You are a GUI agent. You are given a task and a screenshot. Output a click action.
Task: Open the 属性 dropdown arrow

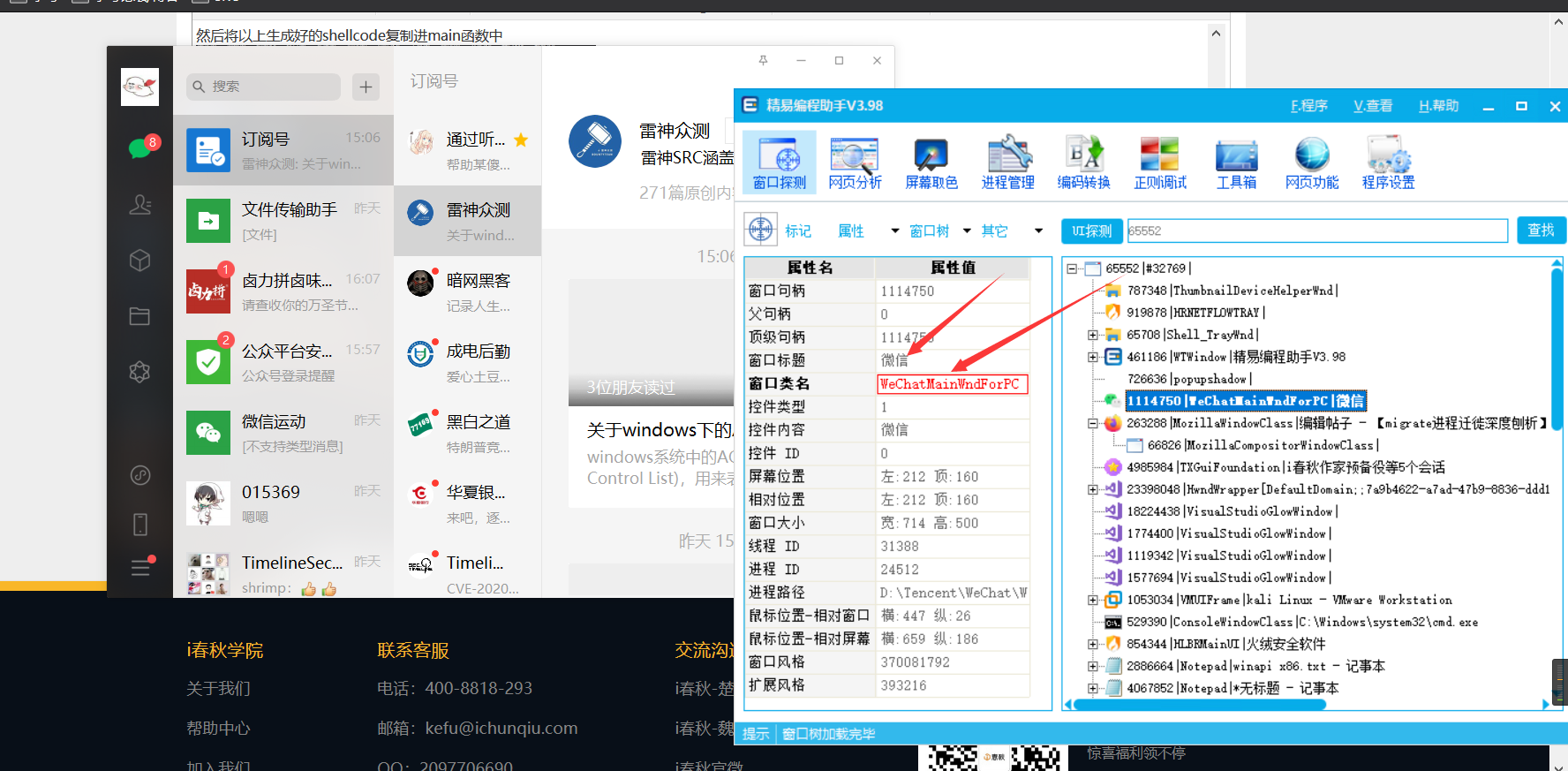pyautogui.click(x=894, y=231)
